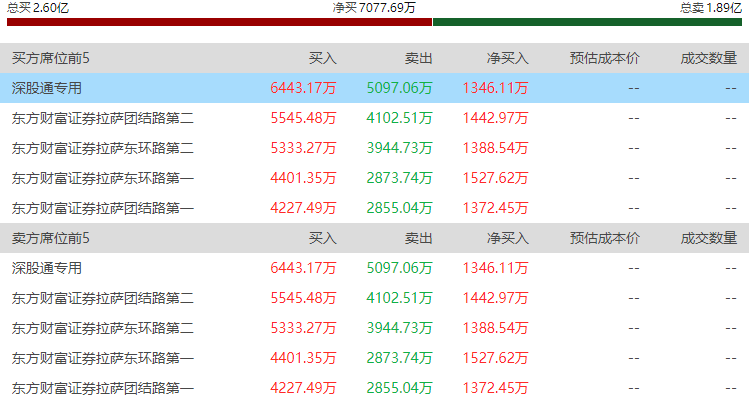The height and width of the screenshot is (400, 749).
Task: Select 深股通专用 name in seller top 5
Action: tap(47, 268)
